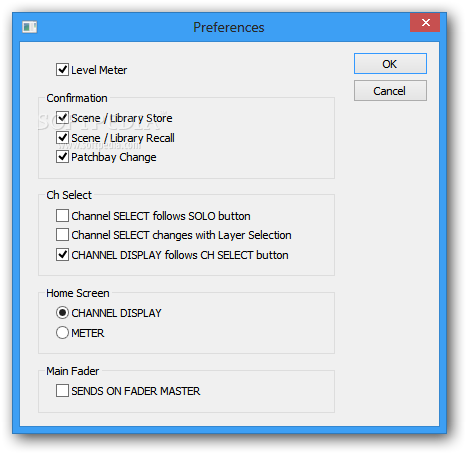Enable Channel SELECT changes with Layer Selection

coord(62,235)
